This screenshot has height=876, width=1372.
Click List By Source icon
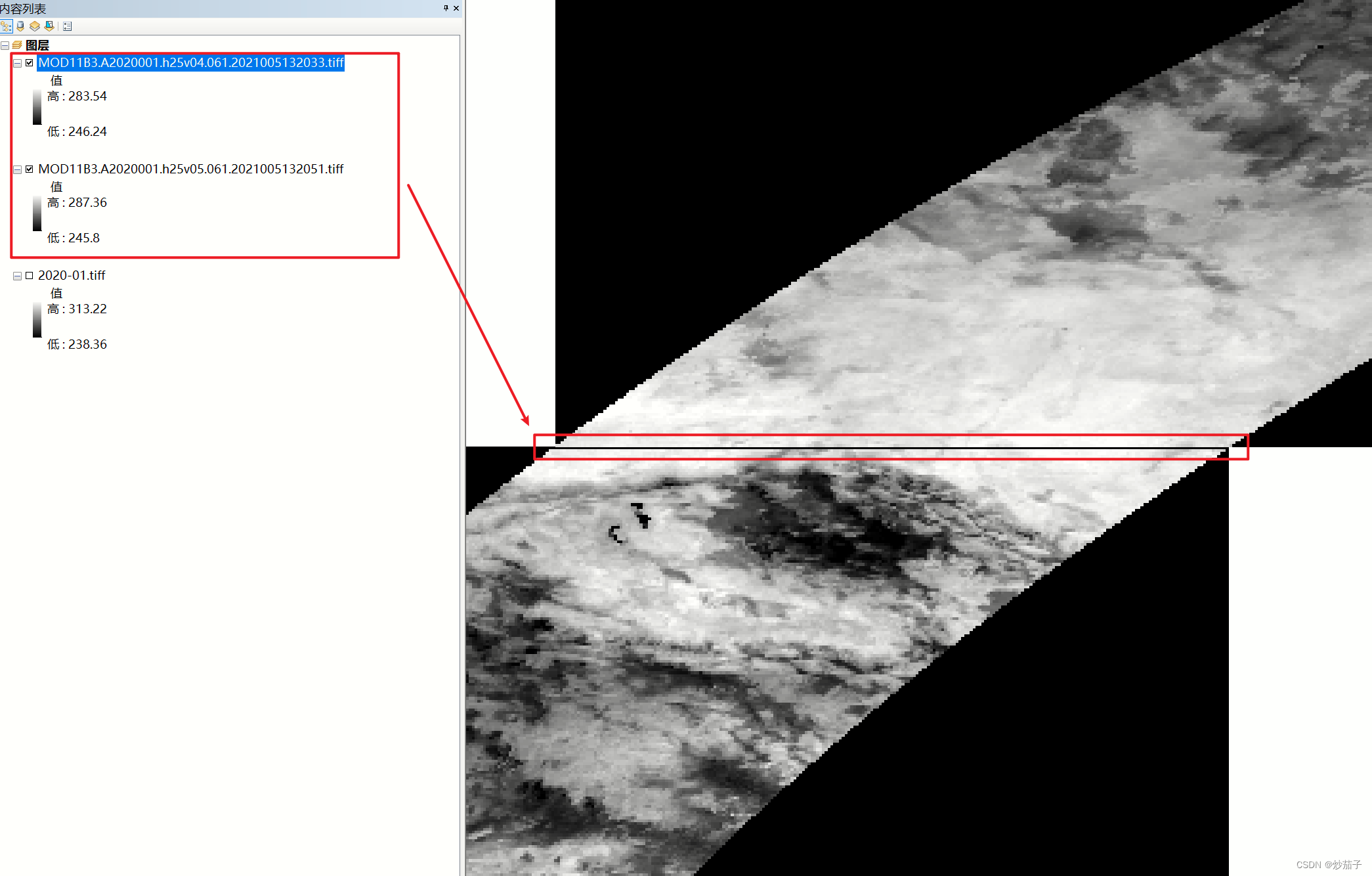pos(20,26)
